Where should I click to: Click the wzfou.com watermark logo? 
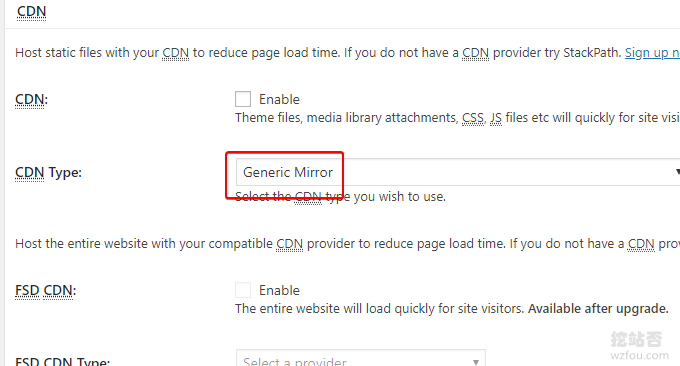[638, 346]
